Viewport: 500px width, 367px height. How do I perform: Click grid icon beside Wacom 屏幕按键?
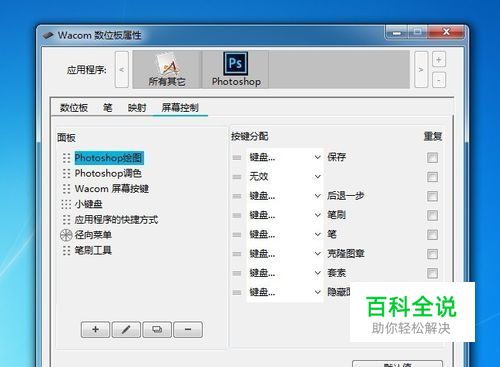(x=67, y=189)
